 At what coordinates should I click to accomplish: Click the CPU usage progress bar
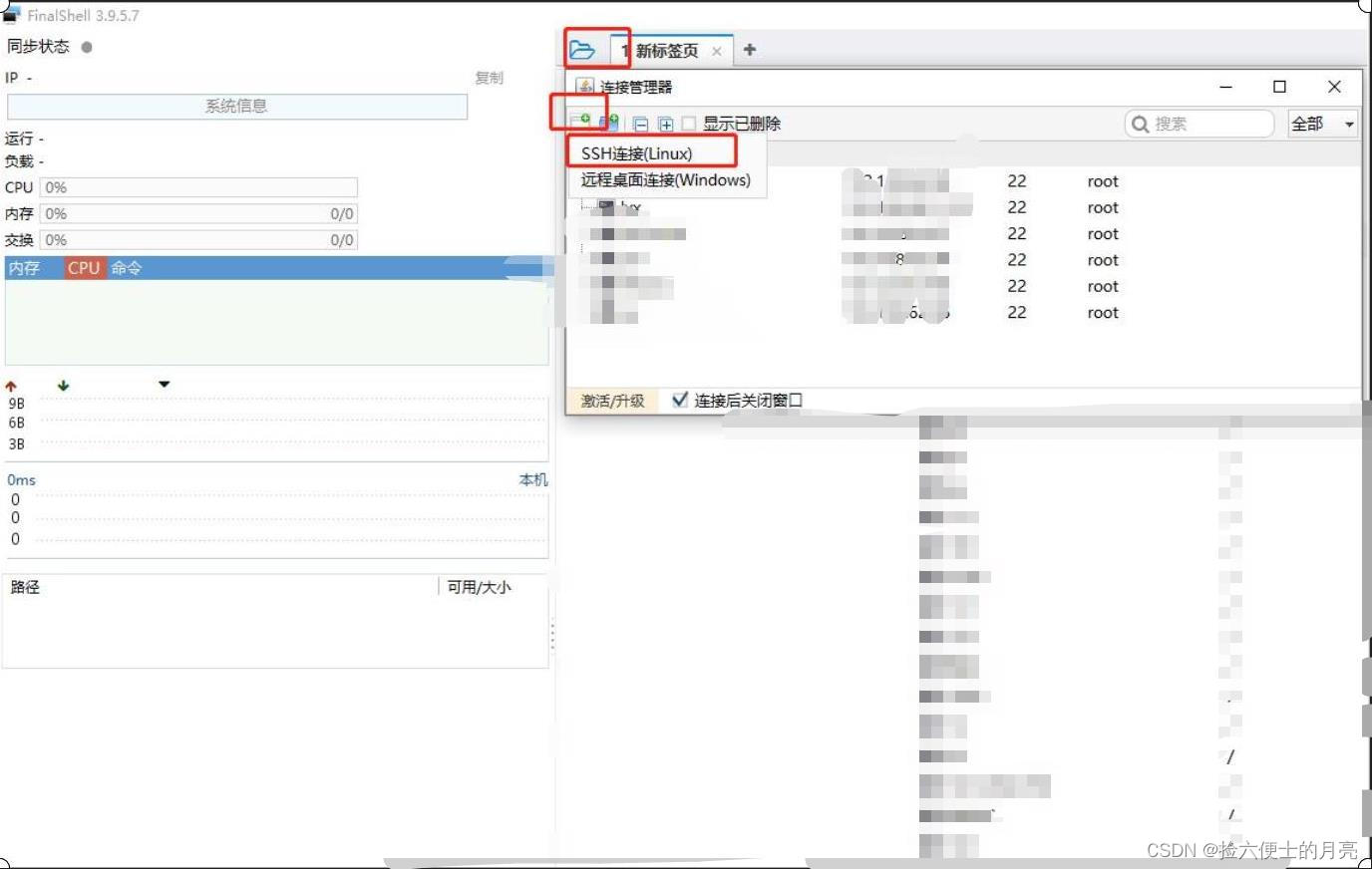(x=198, y=187)
